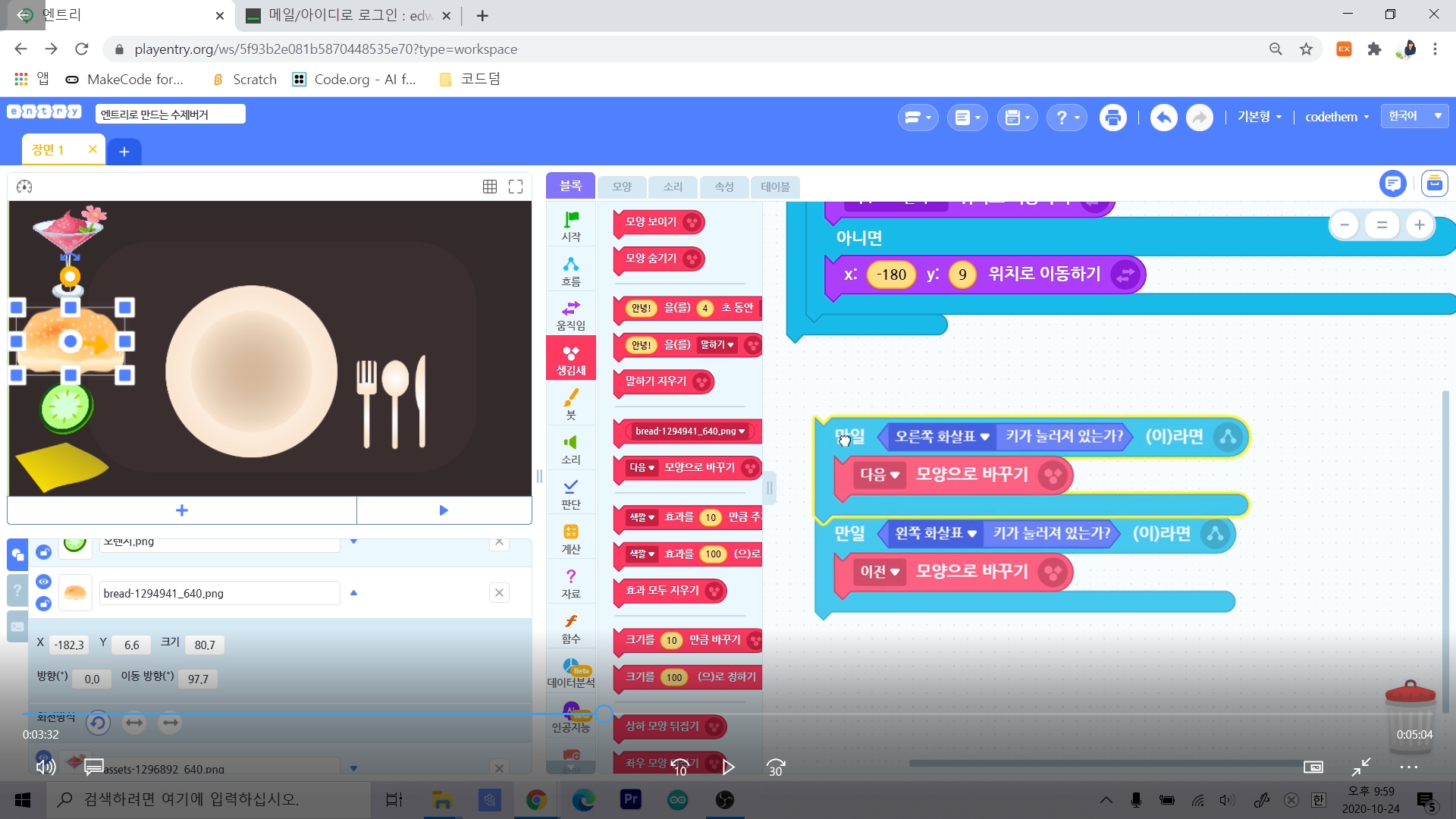Expand the 기본형 mode dropdown
This screenshot has height=819, width=1456.
click(1259, 117)
